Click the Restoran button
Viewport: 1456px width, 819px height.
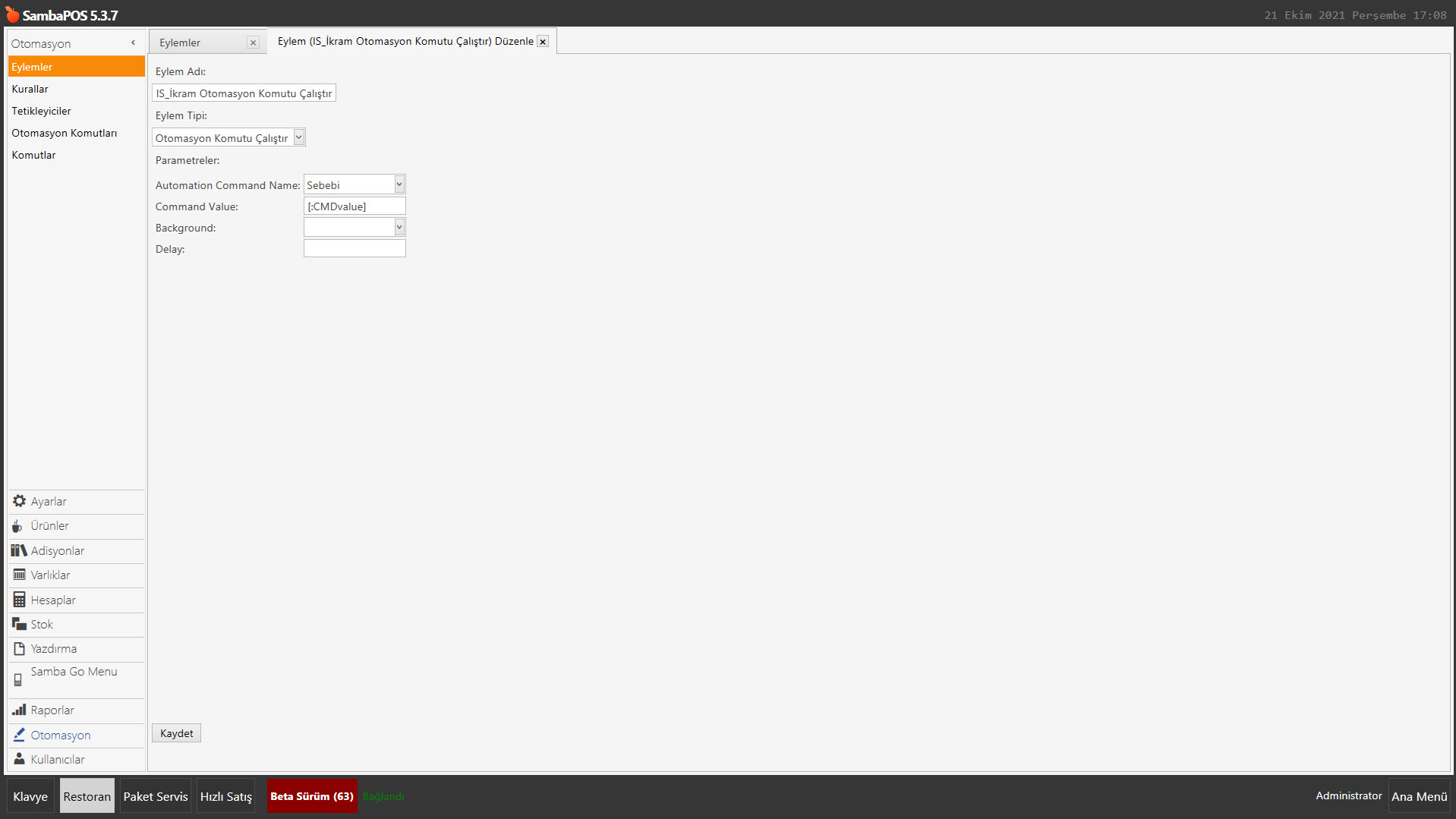click(x=87, y=795)
